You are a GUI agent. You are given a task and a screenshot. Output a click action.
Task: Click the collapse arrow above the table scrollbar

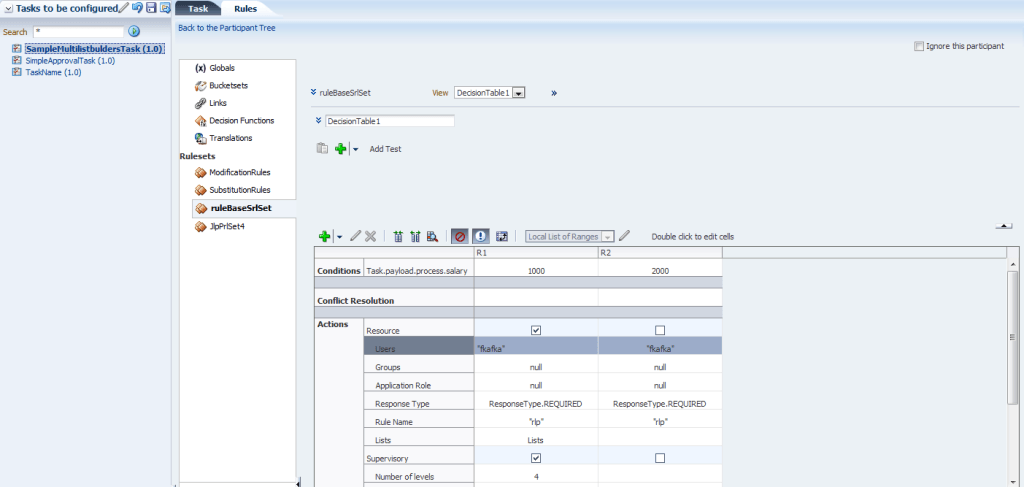(1003, 226)
